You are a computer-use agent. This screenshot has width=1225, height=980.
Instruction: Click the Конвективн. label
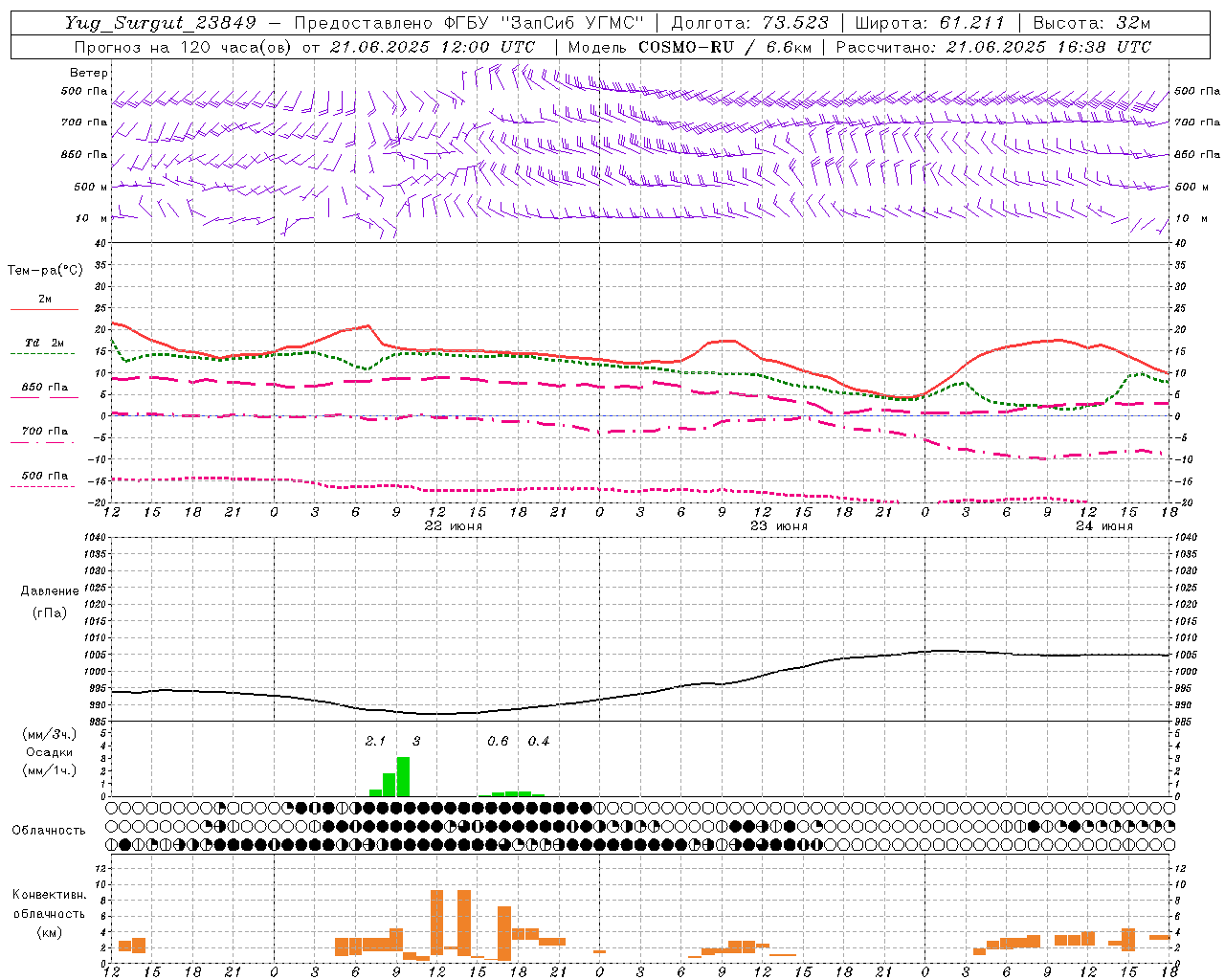pos(49,895)
